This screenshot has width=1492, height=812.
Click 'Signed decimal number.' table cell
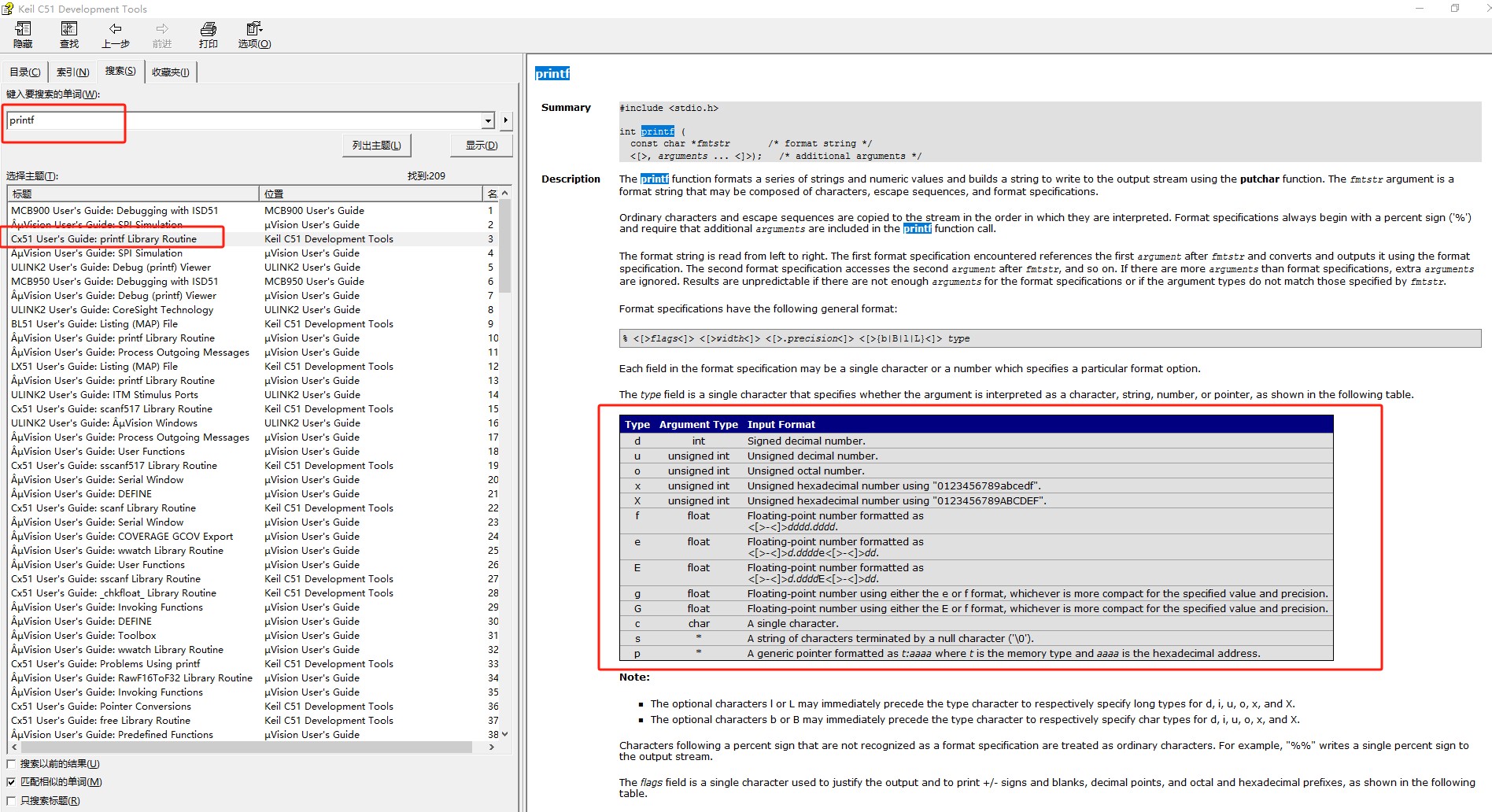coord(807,441)
